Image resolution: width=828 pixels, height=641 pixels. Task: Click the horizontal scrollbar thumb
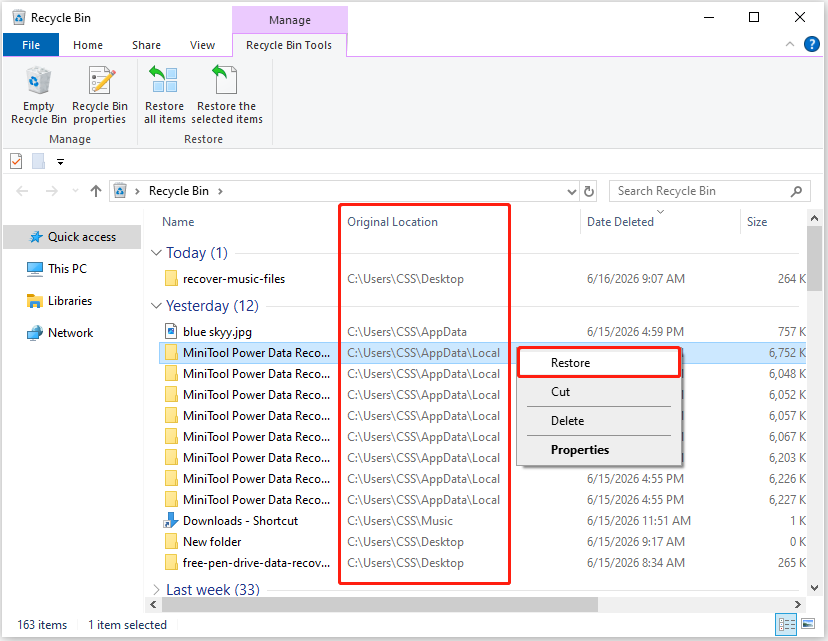379,605
